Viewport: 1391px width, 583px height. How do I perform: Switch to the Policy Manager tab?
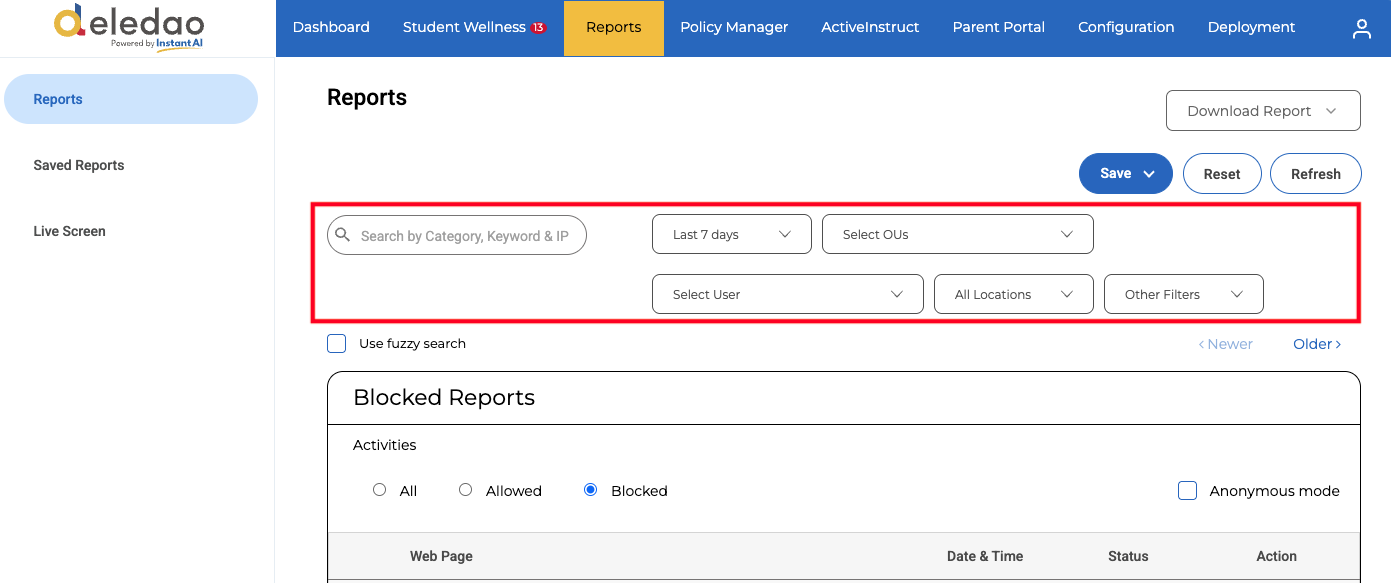734,27
